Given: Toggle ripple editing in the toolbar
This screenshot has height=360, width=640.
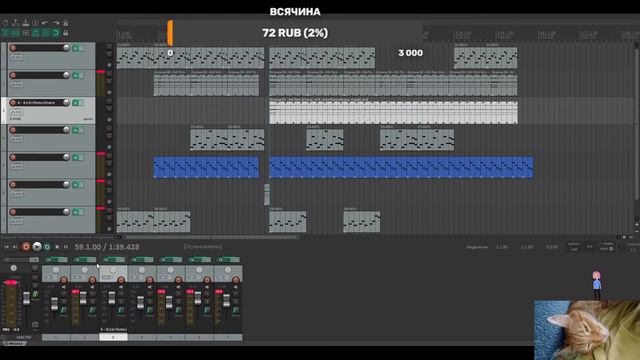Looking at the screenshot, I should point(26,33).
